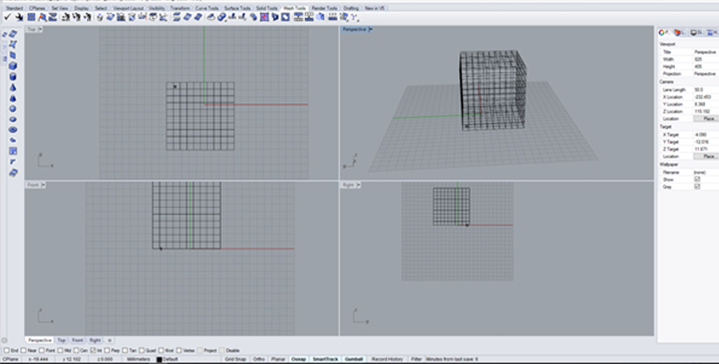Uncheck the wallpaper Show checkbox
719x364 pixels.
point(697,180)
